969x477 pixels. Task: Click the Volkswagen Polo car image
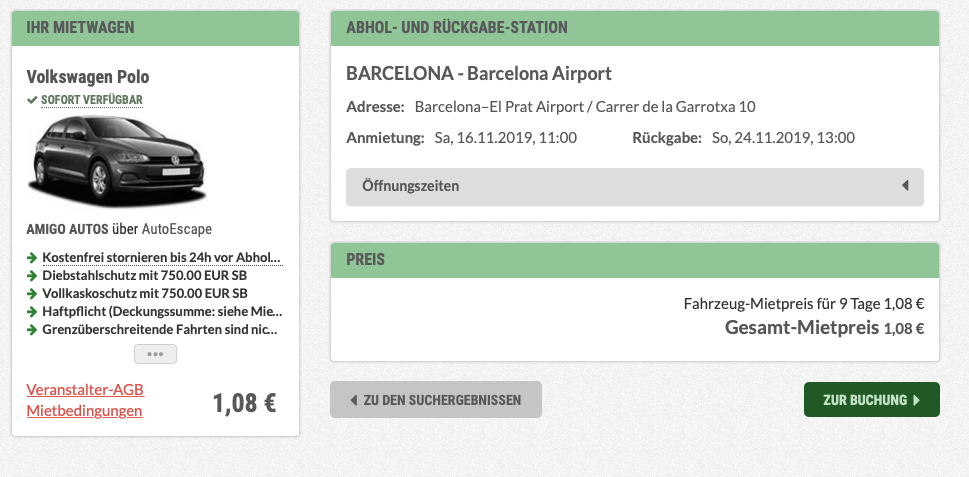[x=116, y=161]
